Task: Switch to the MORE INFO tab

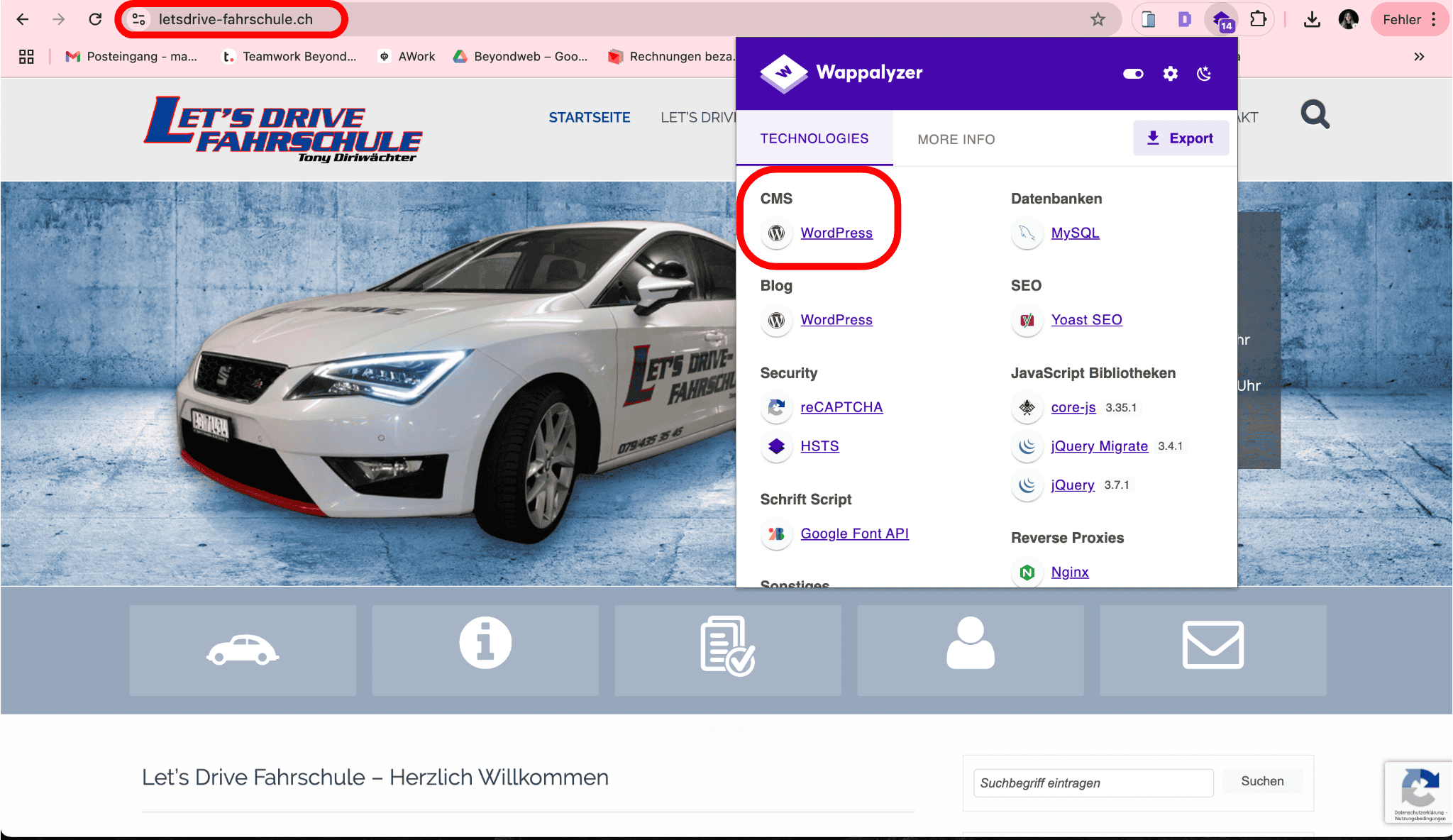Action: (956, 139)
